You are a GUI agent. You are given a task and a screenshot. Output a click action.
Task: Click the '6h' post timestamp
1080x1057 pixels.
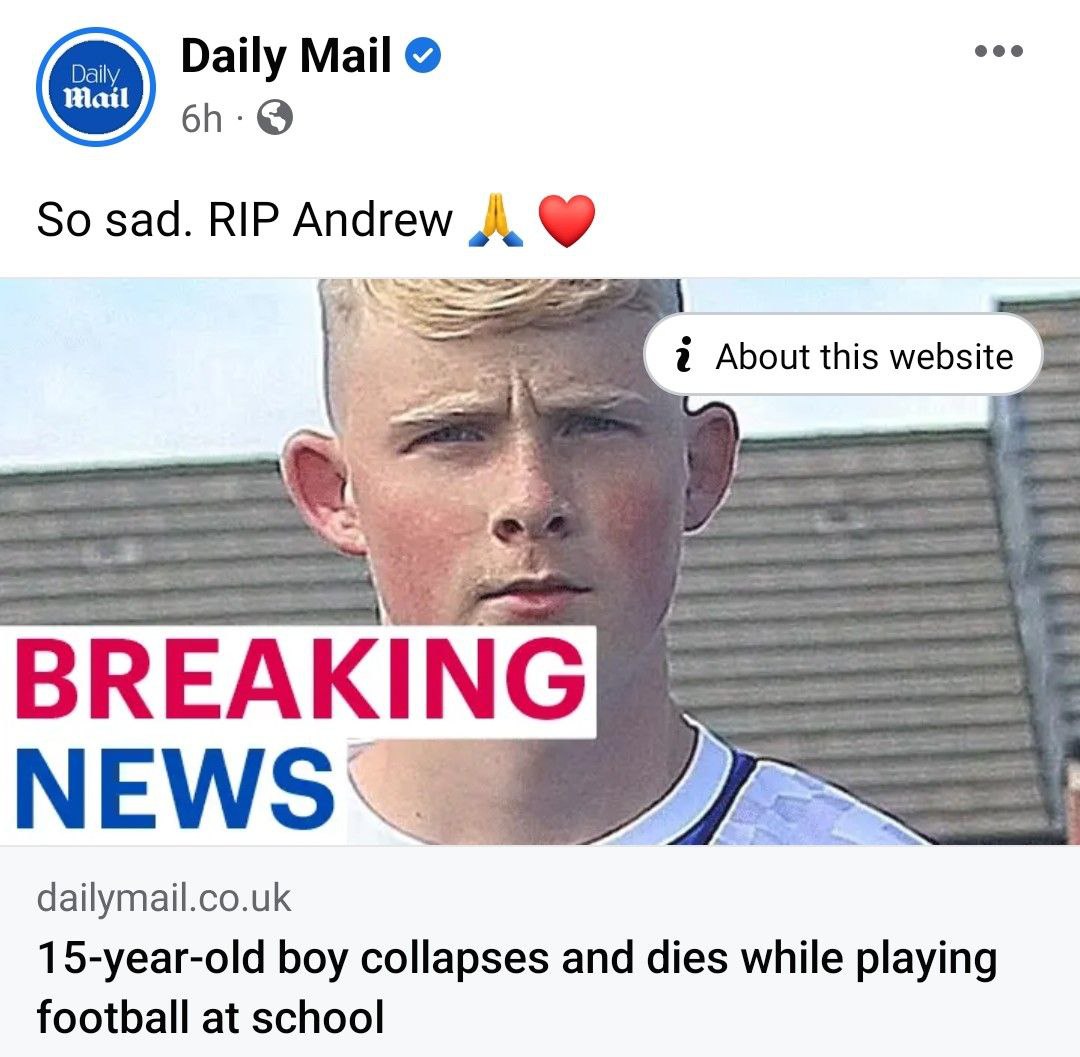click(202, 118)
